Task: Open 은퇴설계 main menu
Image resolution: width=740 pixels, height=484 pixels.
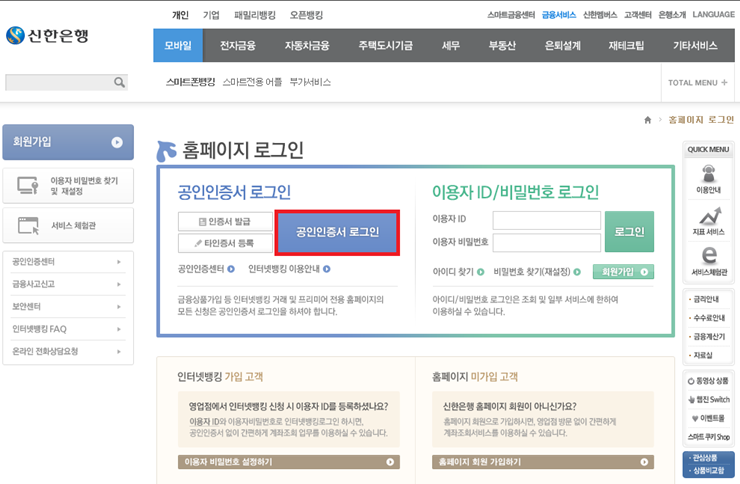Action: click(563, 45)
